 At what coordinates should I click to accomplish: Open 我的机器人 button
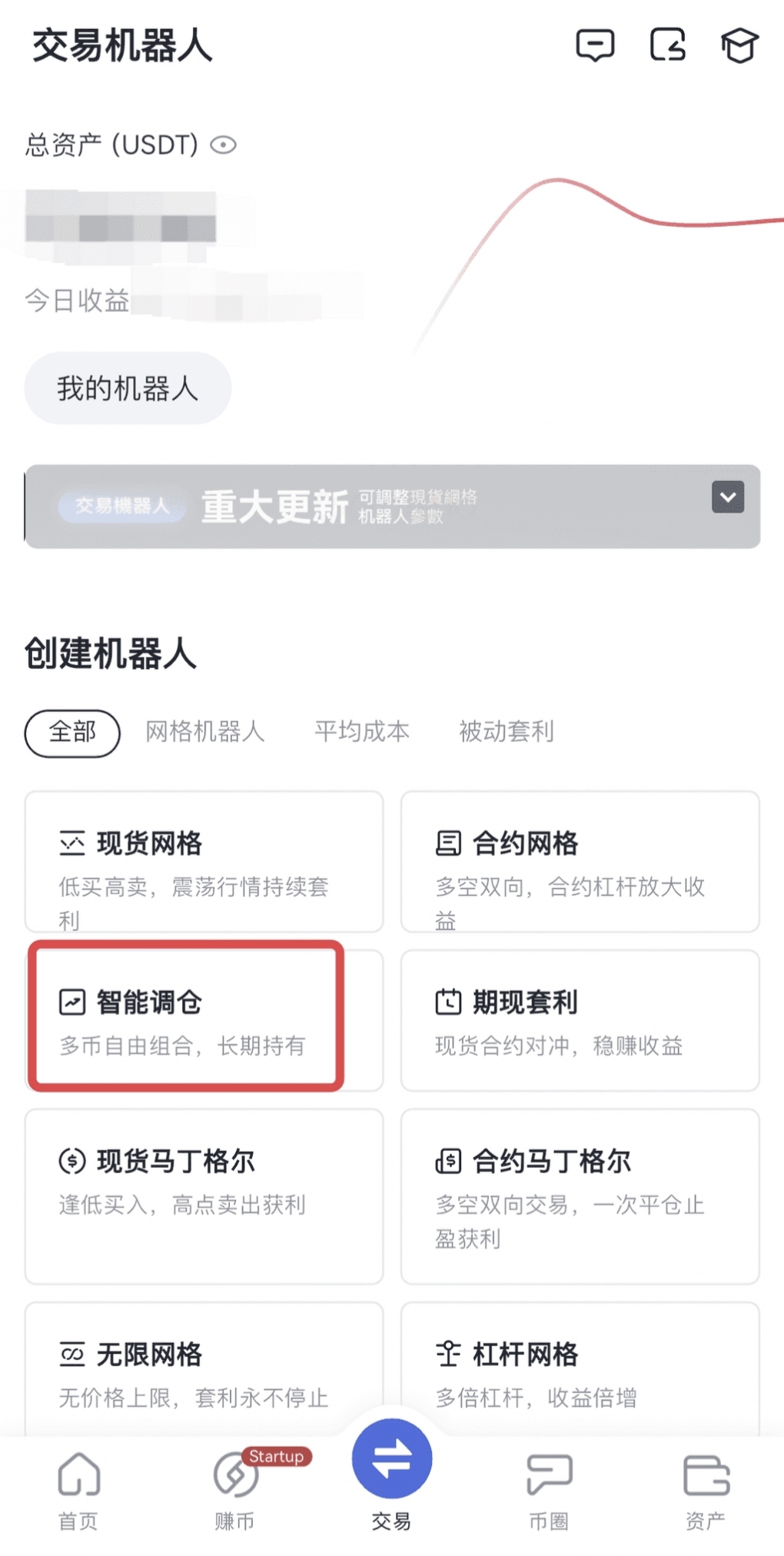tap(128, 388)
